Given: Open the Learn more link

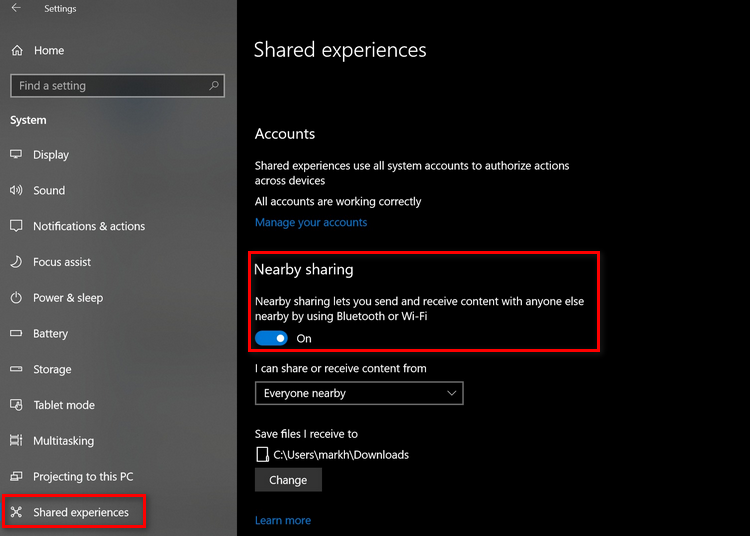Looking at the screenshot, I should coord(283,520).
